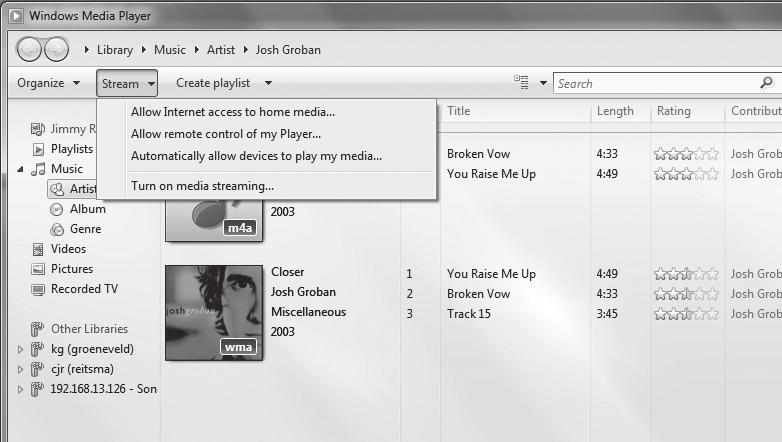Click Artist in the breadcrumb
Screen dimensions: 782x442
click(x=221, y=50)
